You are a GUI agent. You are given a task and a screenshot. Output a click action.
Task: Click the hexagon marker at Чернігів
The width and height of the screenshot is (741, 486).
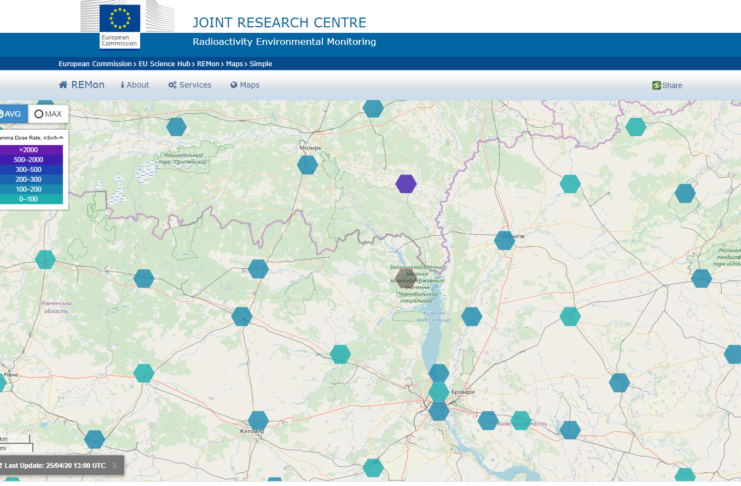point(504,241)
